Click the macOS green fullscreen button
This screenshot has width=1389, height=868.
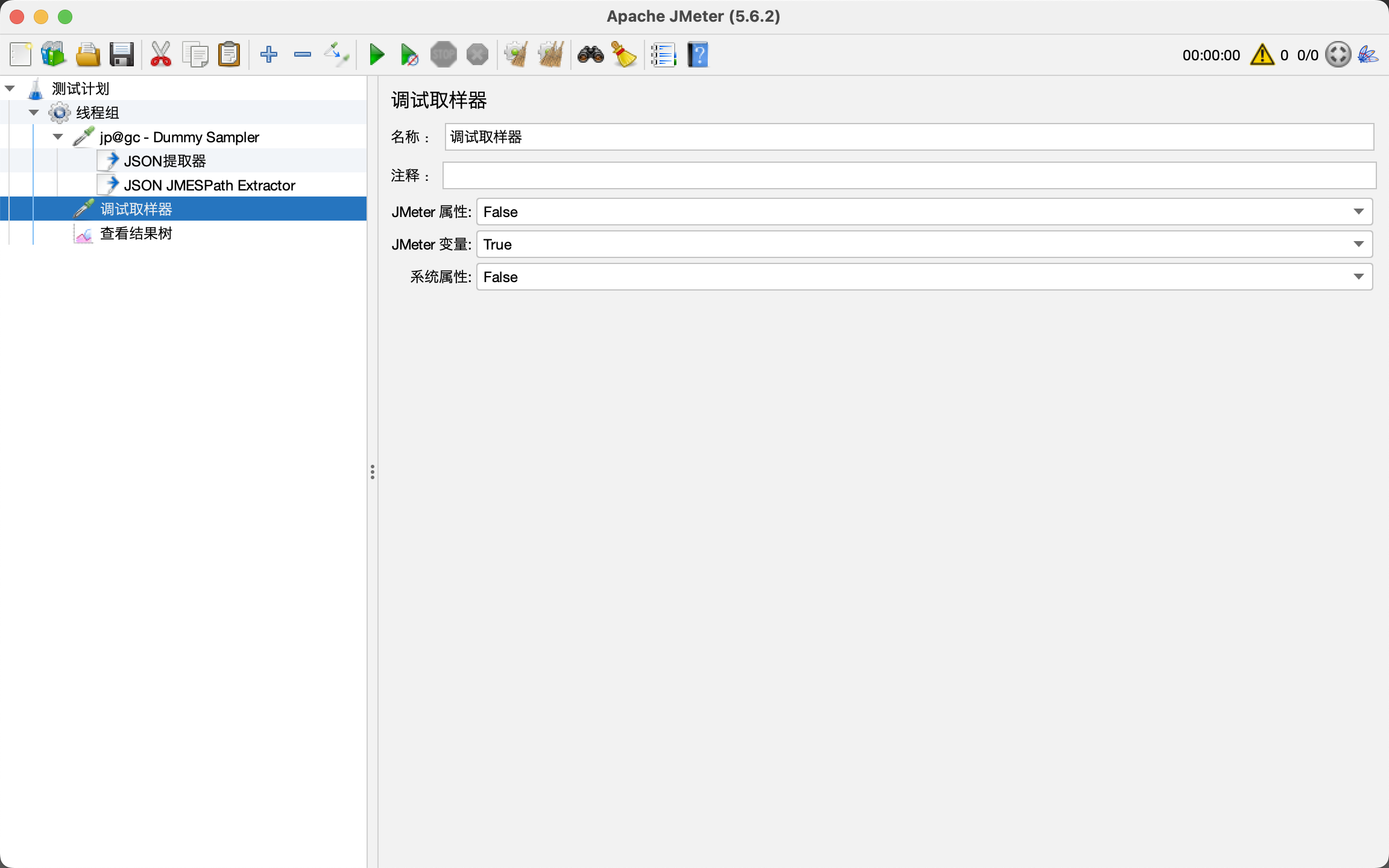coord(65,17)
